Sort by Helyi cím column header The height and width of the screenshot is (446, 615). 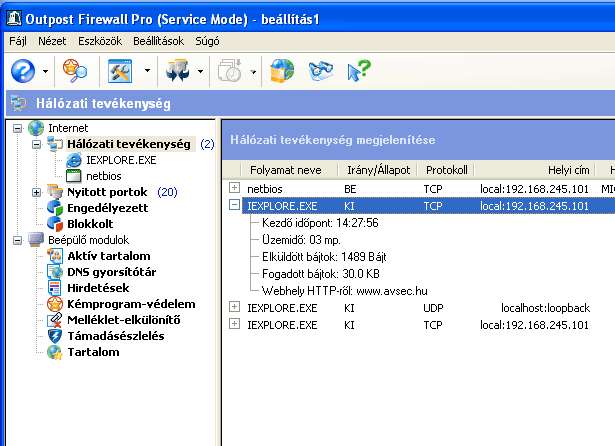pos(534,170)
